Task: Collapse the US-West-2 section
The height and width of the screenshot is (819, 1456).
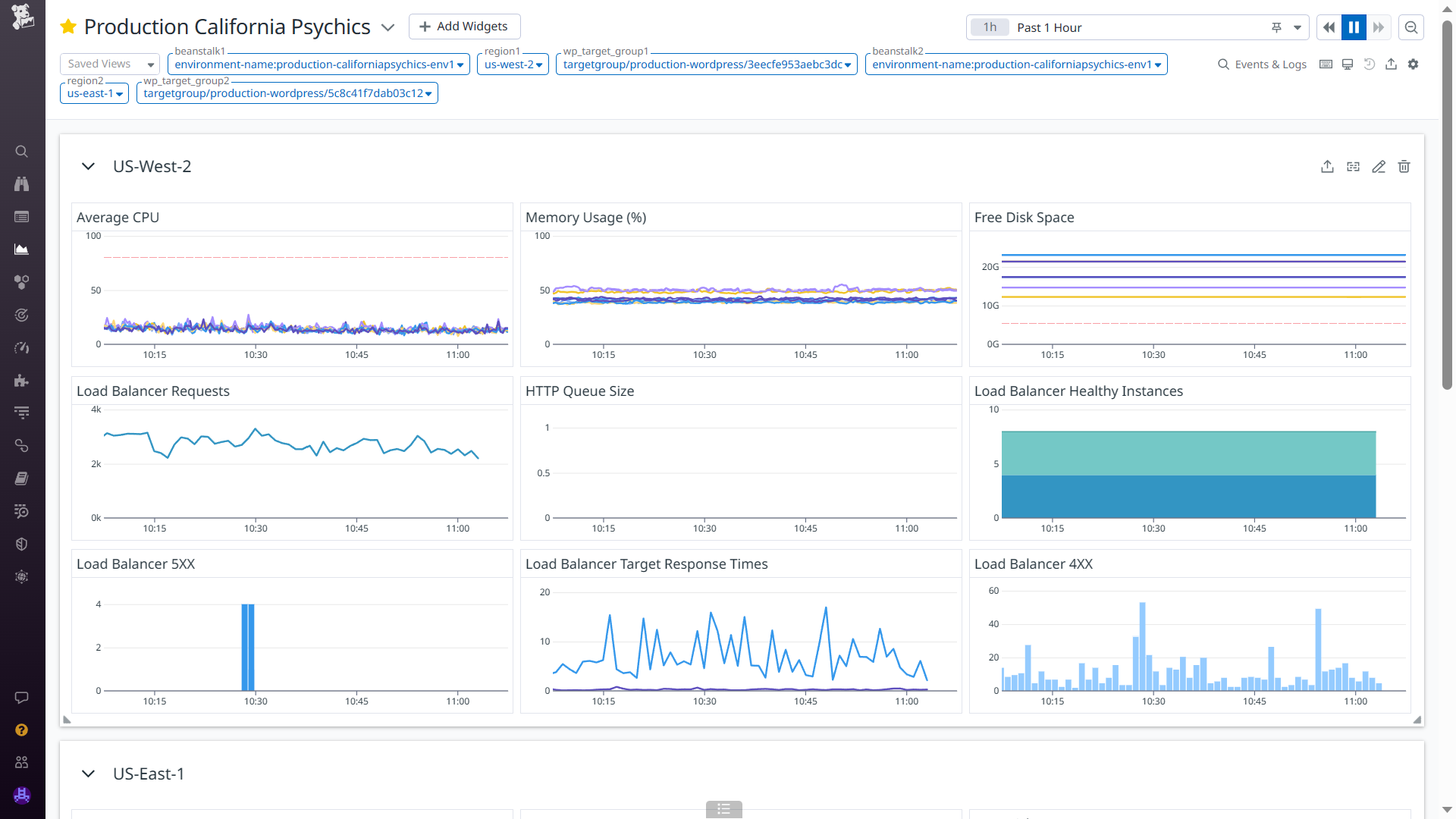Action: [x=88, y=167]
